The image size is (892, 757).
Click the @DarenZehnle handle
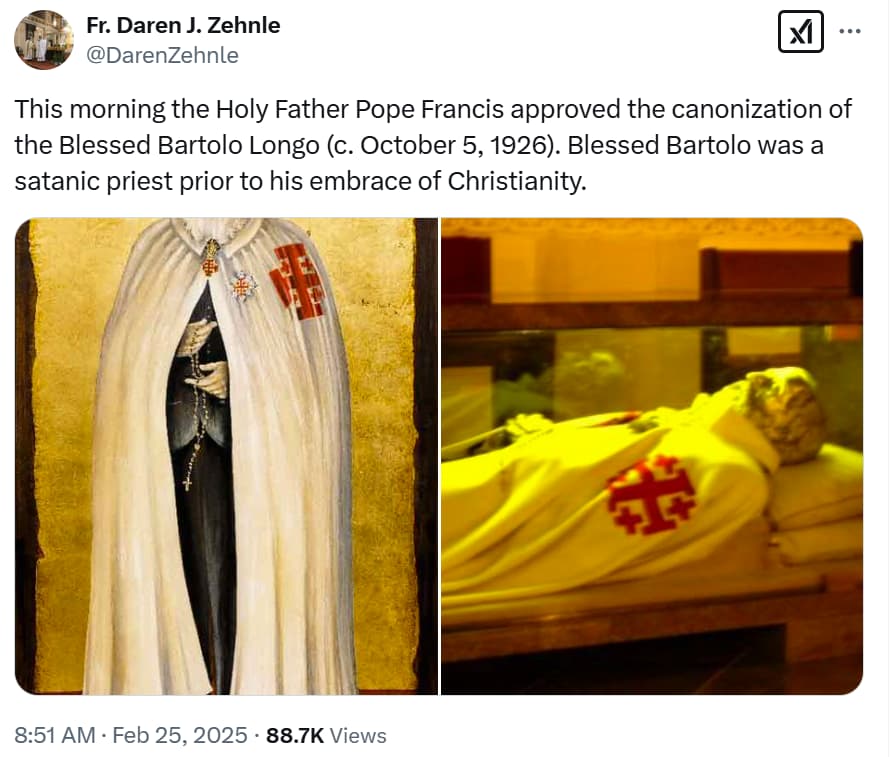pos(162,55)
